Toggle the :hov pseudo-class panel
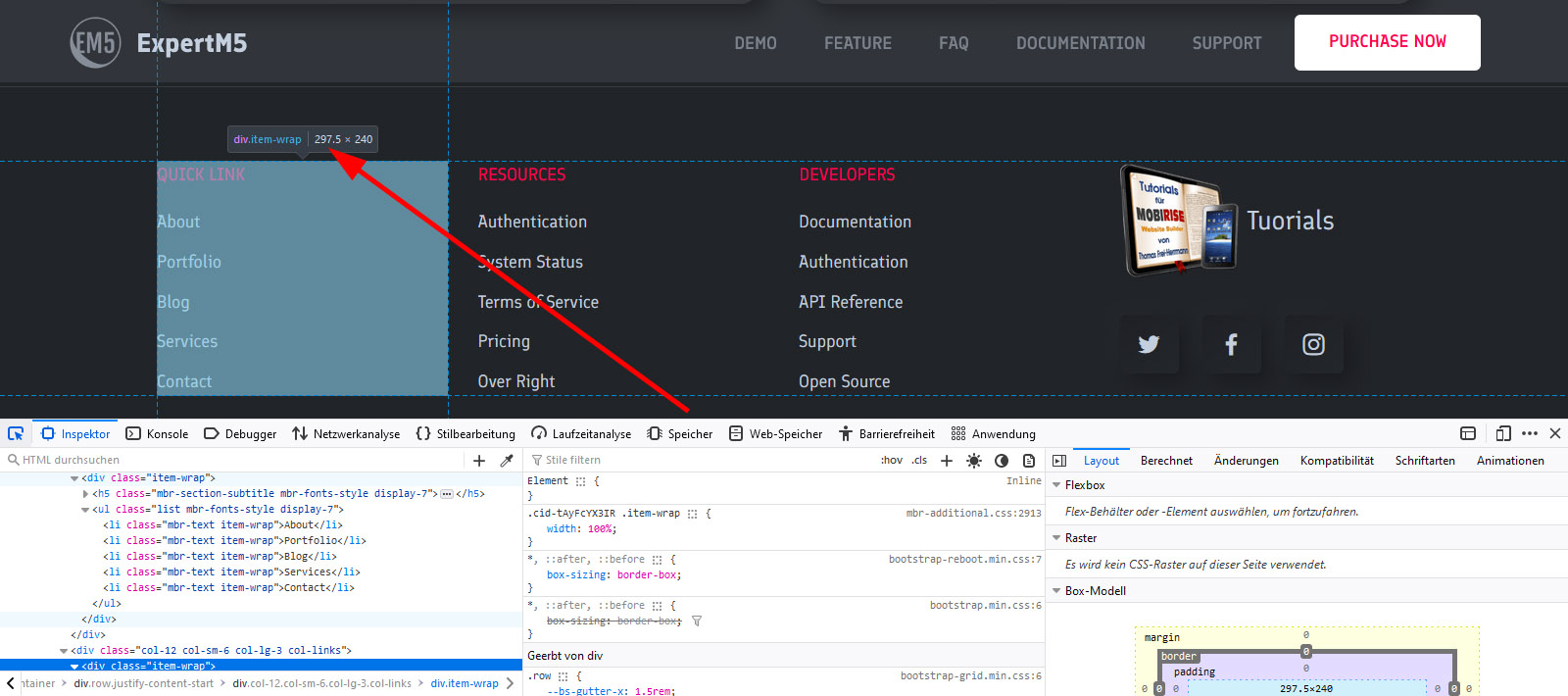 tap(891, 461)
